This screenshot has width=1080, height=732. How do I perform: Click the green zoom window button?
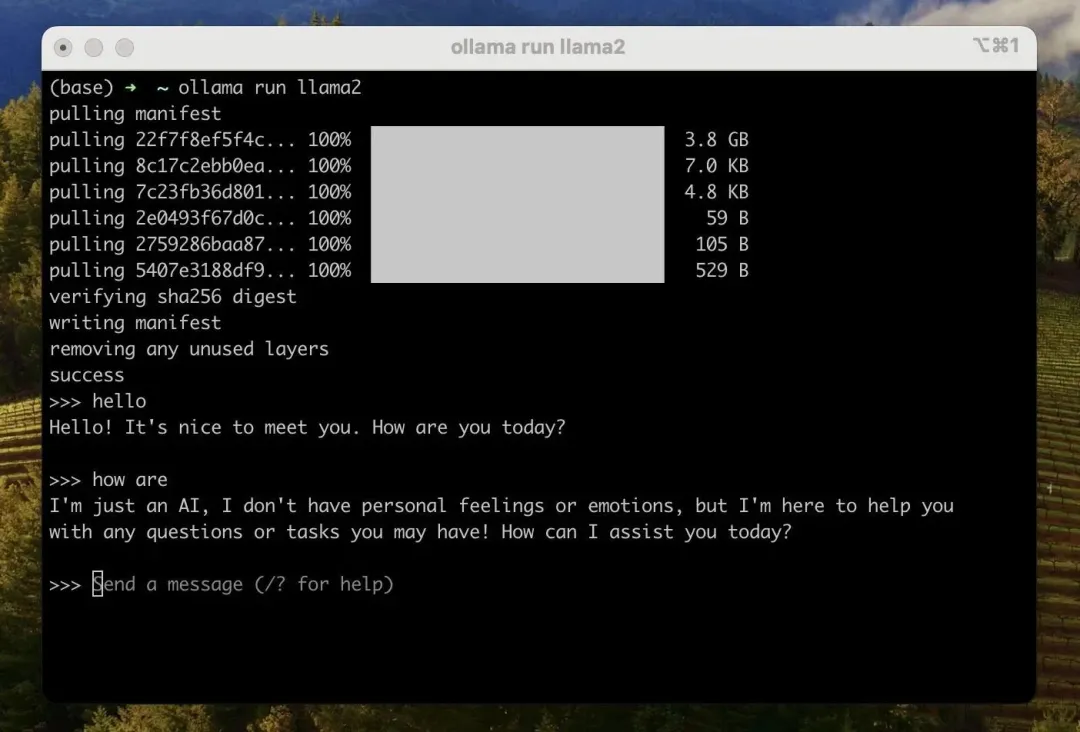[x=125, y=48]
